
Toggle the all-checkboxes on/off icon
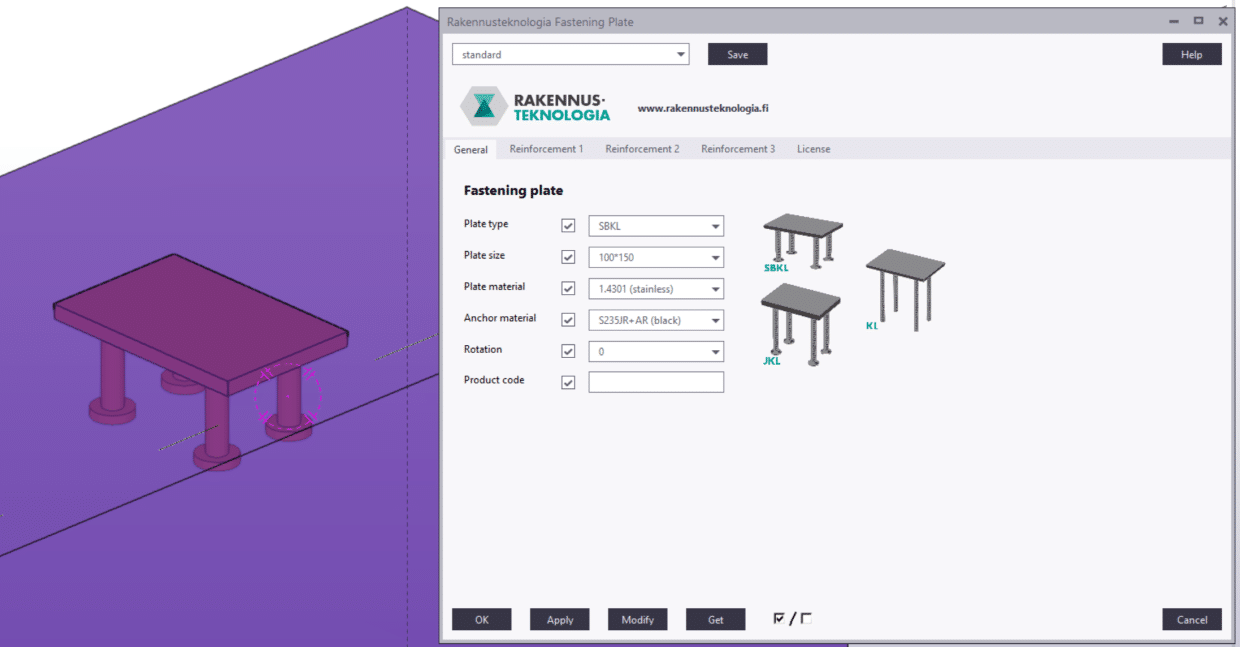pyautogui.click(x=792, y=619)
